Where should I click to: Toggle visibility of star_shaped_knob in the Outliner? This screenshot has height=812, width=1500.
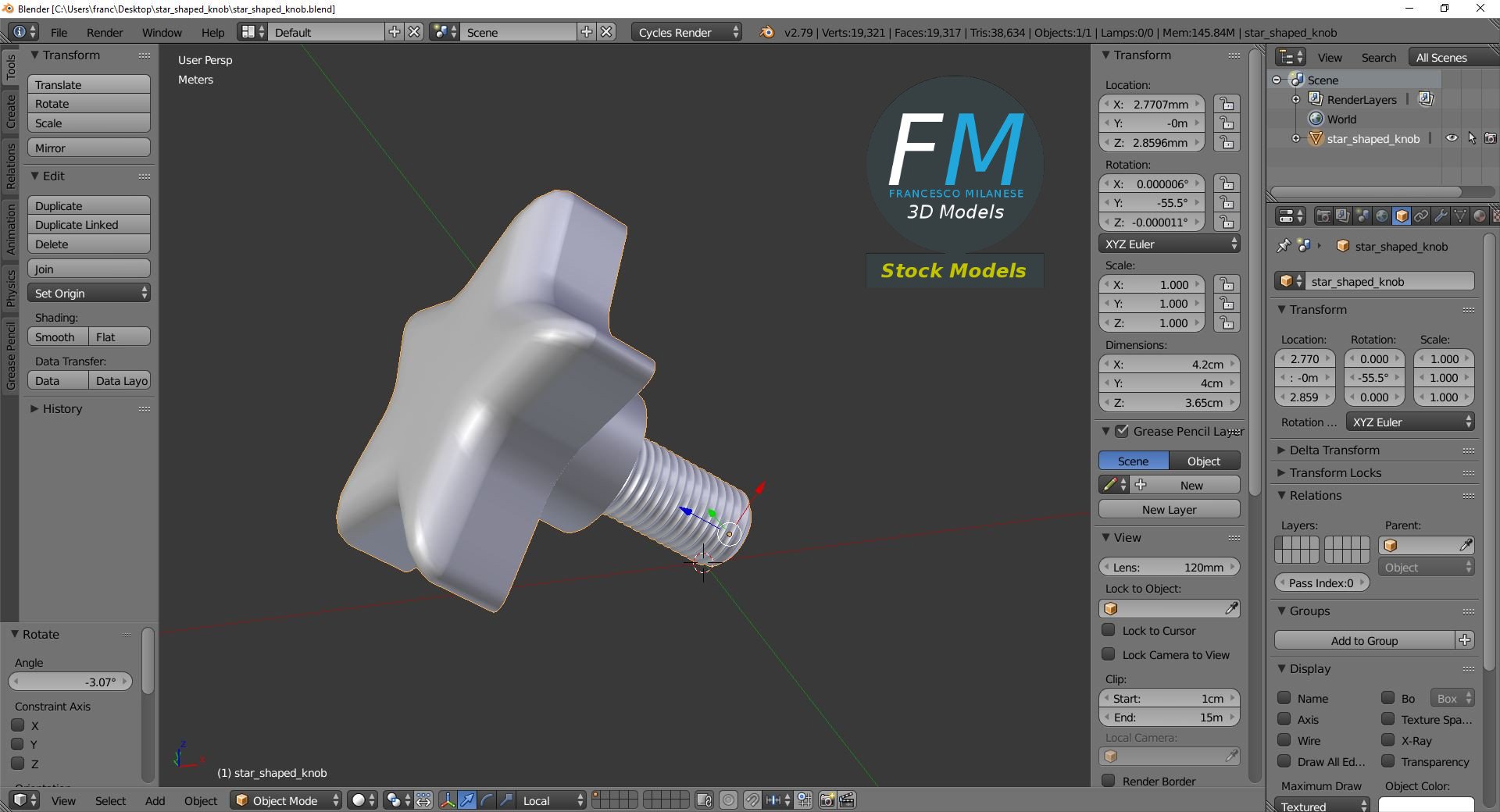coord(1452,138)
